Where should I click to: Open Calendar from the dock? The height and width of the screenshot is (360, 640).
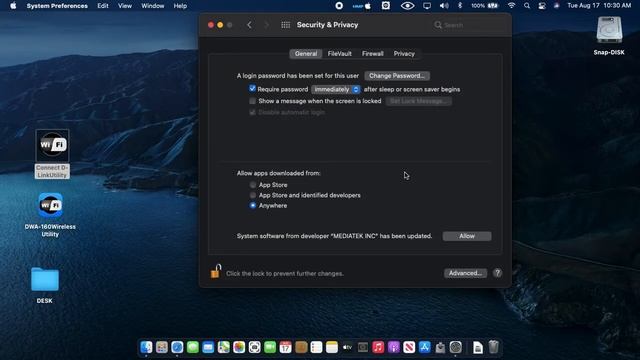coord(285,347)
